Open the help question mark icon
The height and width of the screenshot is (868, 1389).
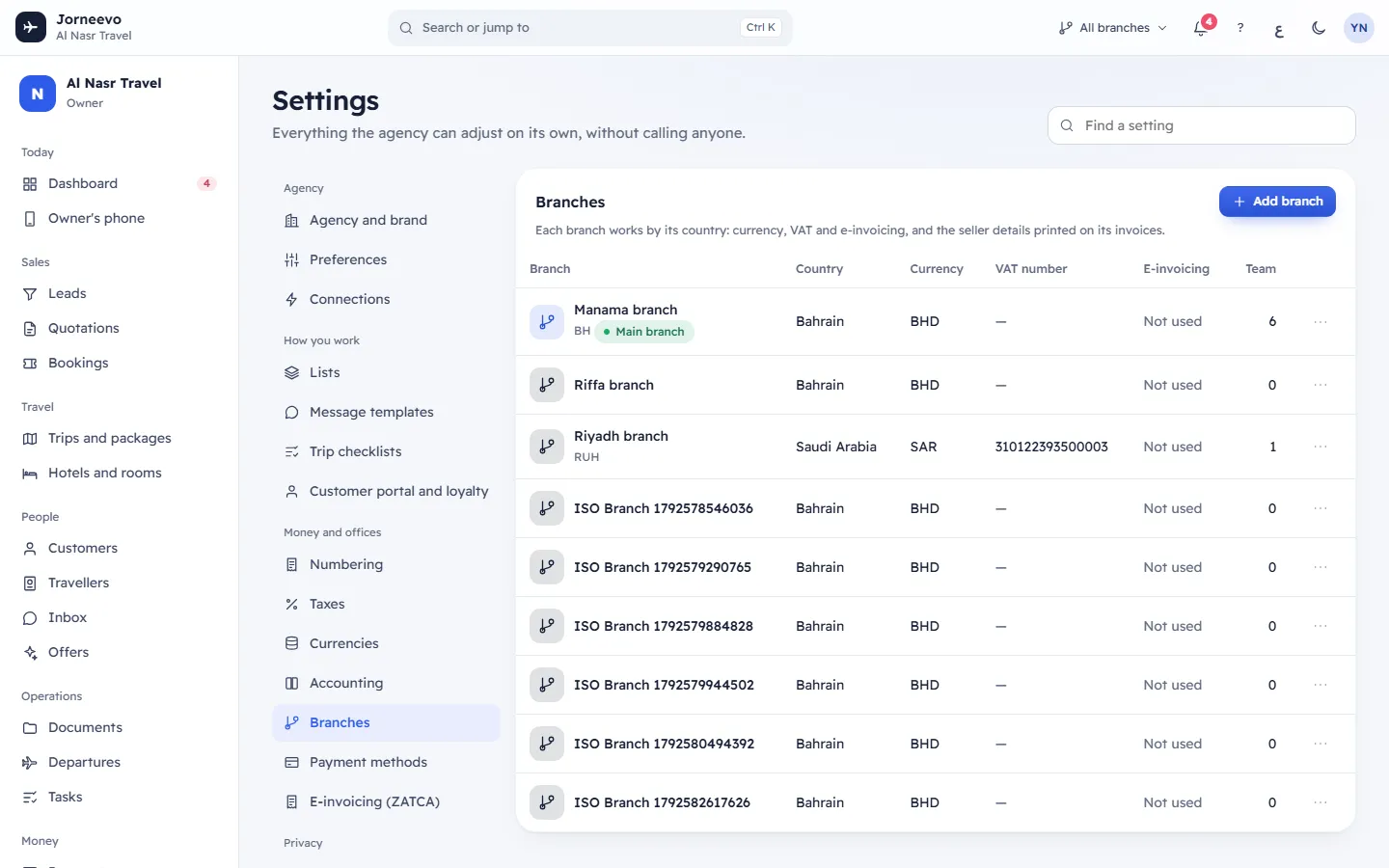click(1240, 28)
